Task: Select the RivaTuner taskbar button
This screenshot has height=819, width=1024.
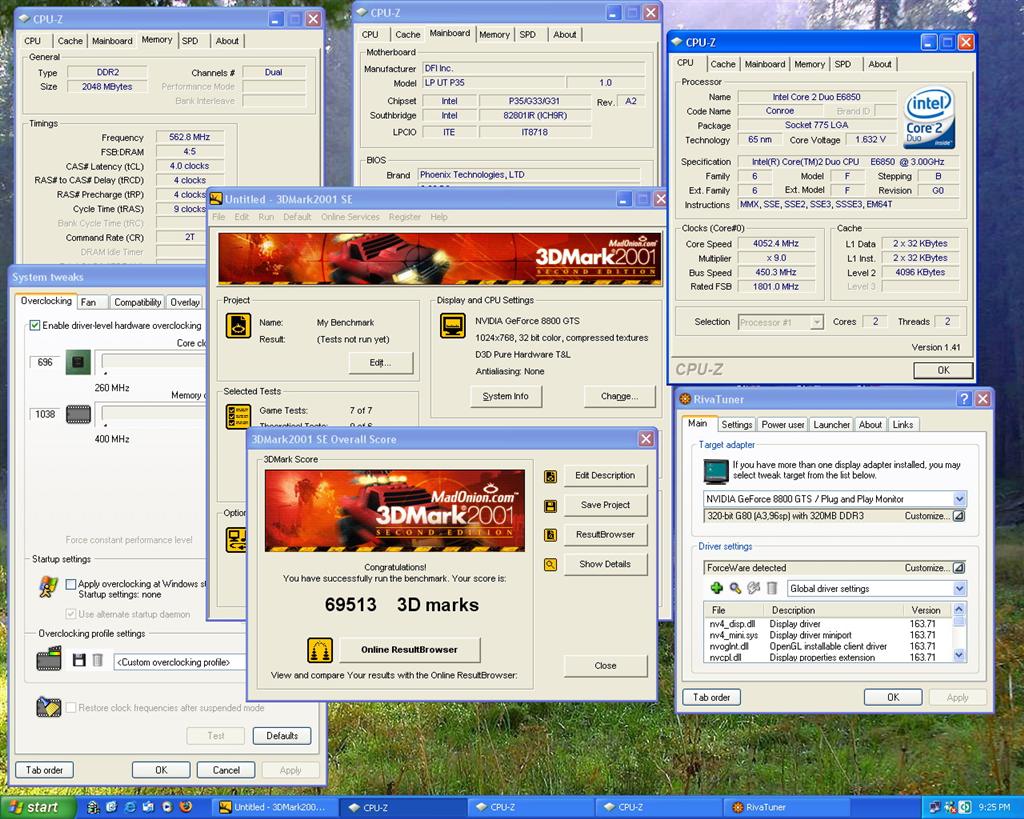Action: pyautogui.click(x=786, y=807)
